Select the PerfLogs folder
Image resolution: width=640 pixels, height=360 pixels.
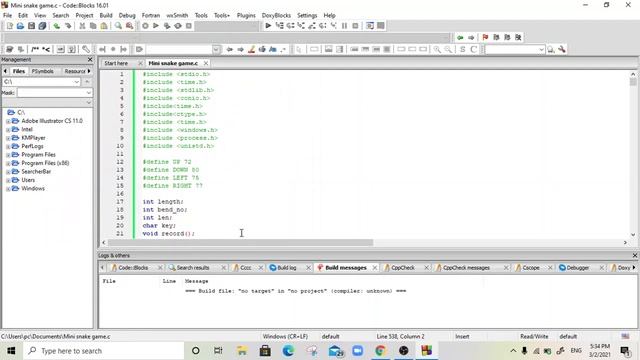click(32, 146)
